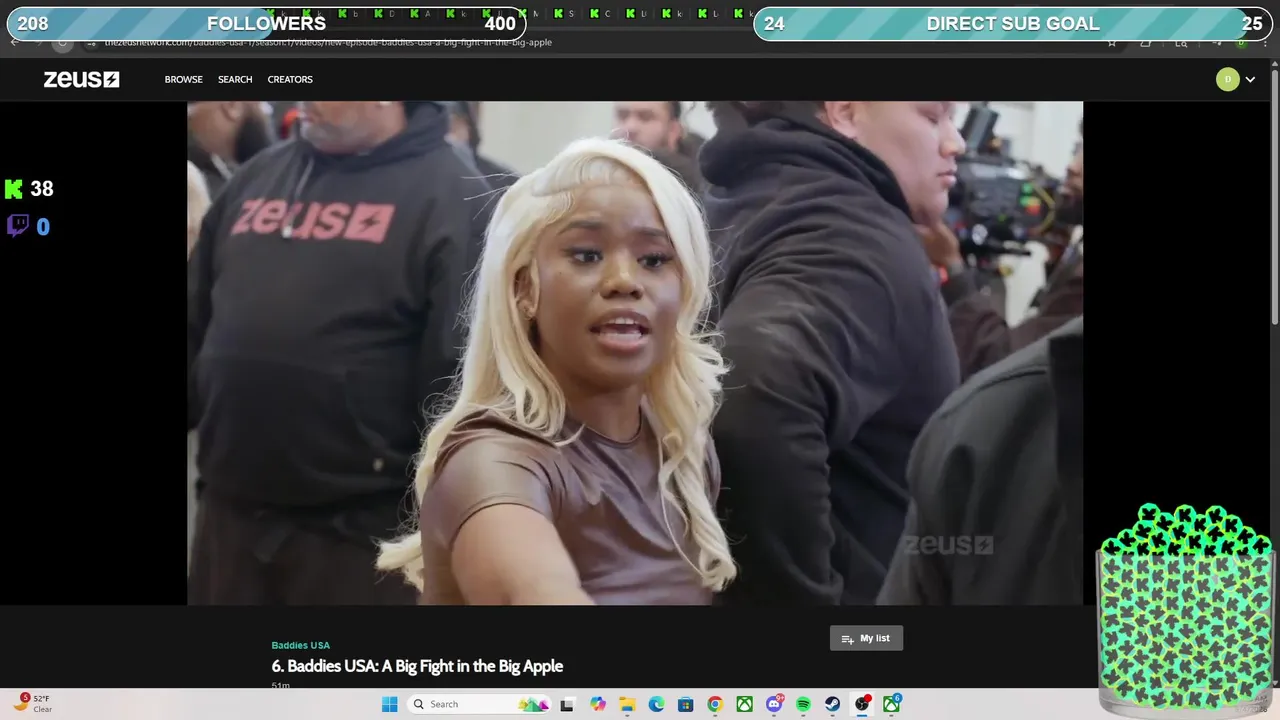Bookmark the page with the star icon

(1111, 43)
